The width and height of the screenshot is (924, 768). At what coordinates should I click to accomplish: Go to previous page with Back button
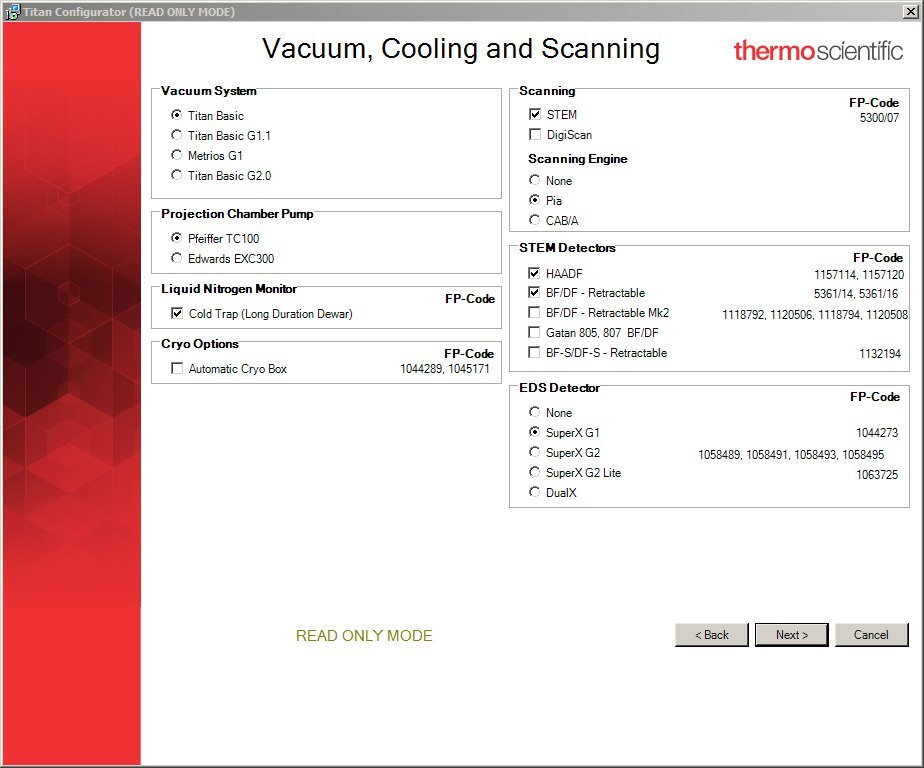(711, 635)
